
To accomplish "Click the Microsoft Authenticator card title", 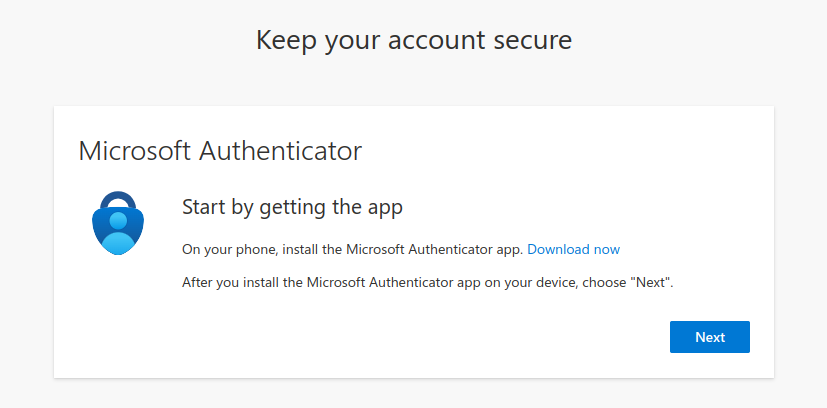I will (x=220, y=151).
